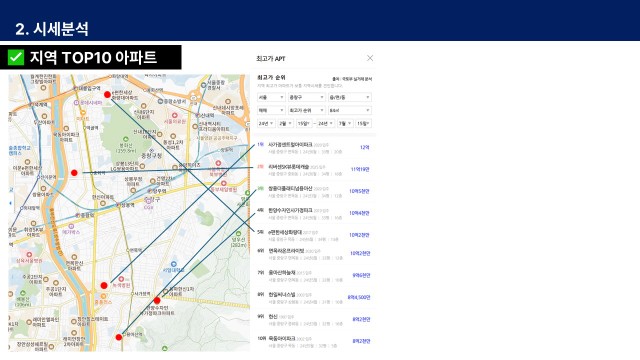Image resolution: width=640 pixels, height=360 pixels.
Task: Click the 홈플러스 store icon on map
Action: pos(103,297)
